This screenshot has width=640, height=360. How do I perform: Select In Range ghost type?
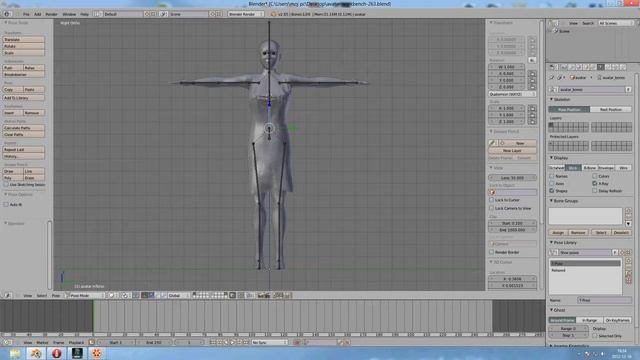pos(590,320)
